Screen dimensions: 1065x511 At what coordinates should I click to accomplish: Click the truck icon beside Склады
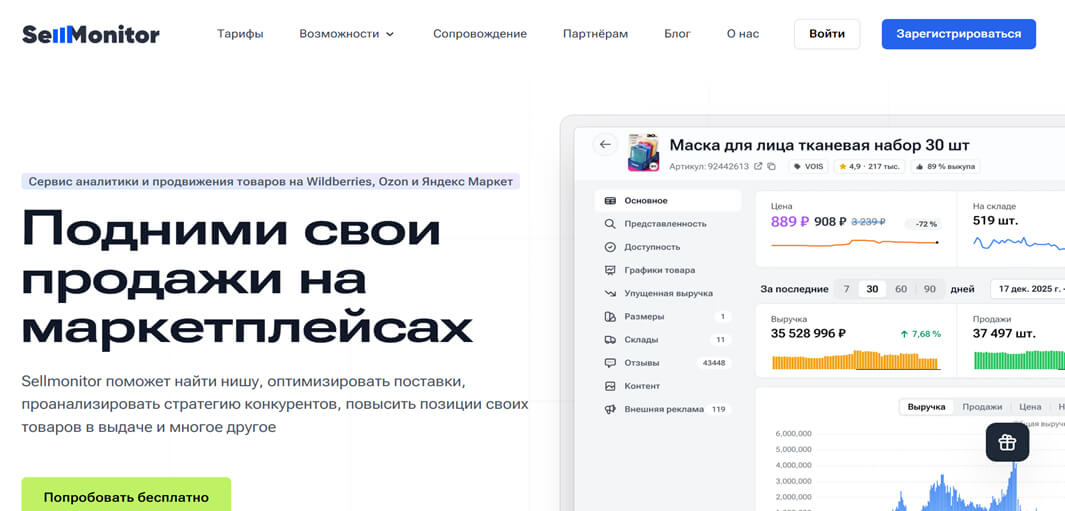coord(610,339)
